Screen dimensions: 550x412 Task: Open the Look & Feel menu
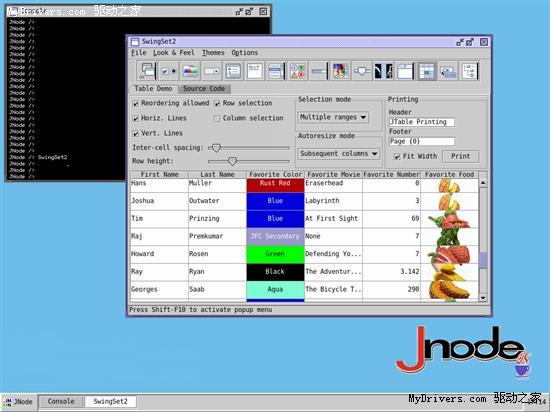[174, 53]
